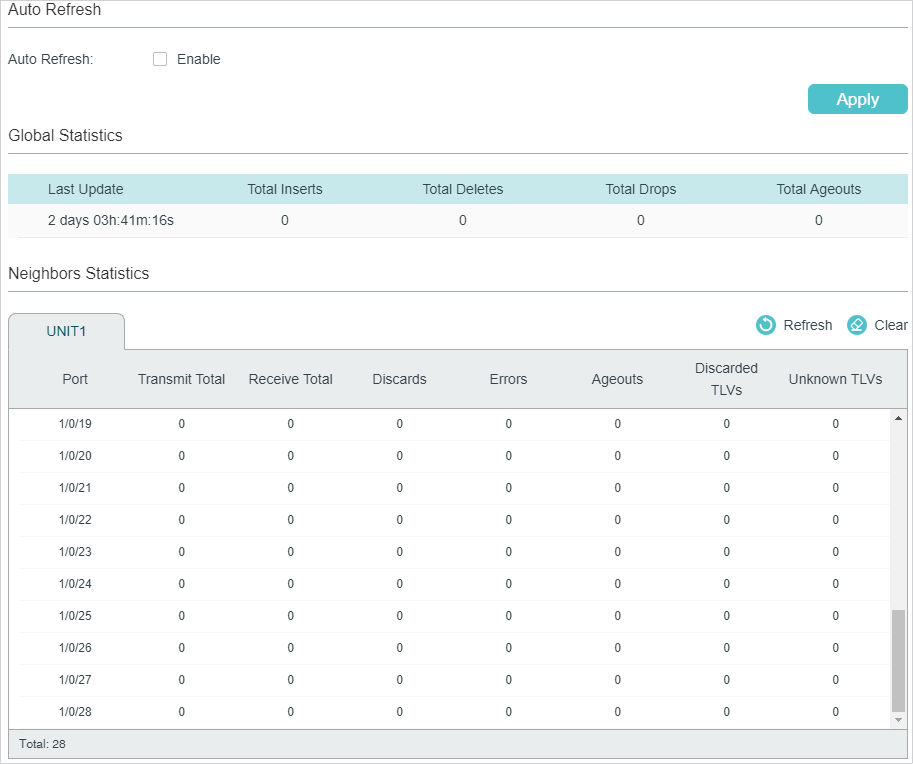Viewport: 913px width, 764px height.
Task: Click the Port column header
Action: tap(75, 379)
